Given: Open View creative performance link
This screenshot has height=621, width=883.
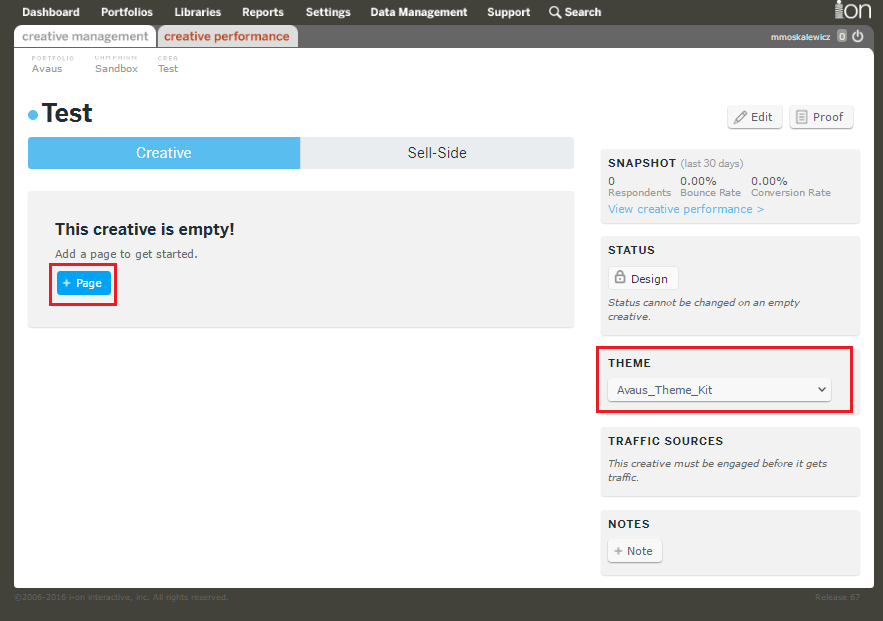Looking at the screenshot, I should click(686, 209).
